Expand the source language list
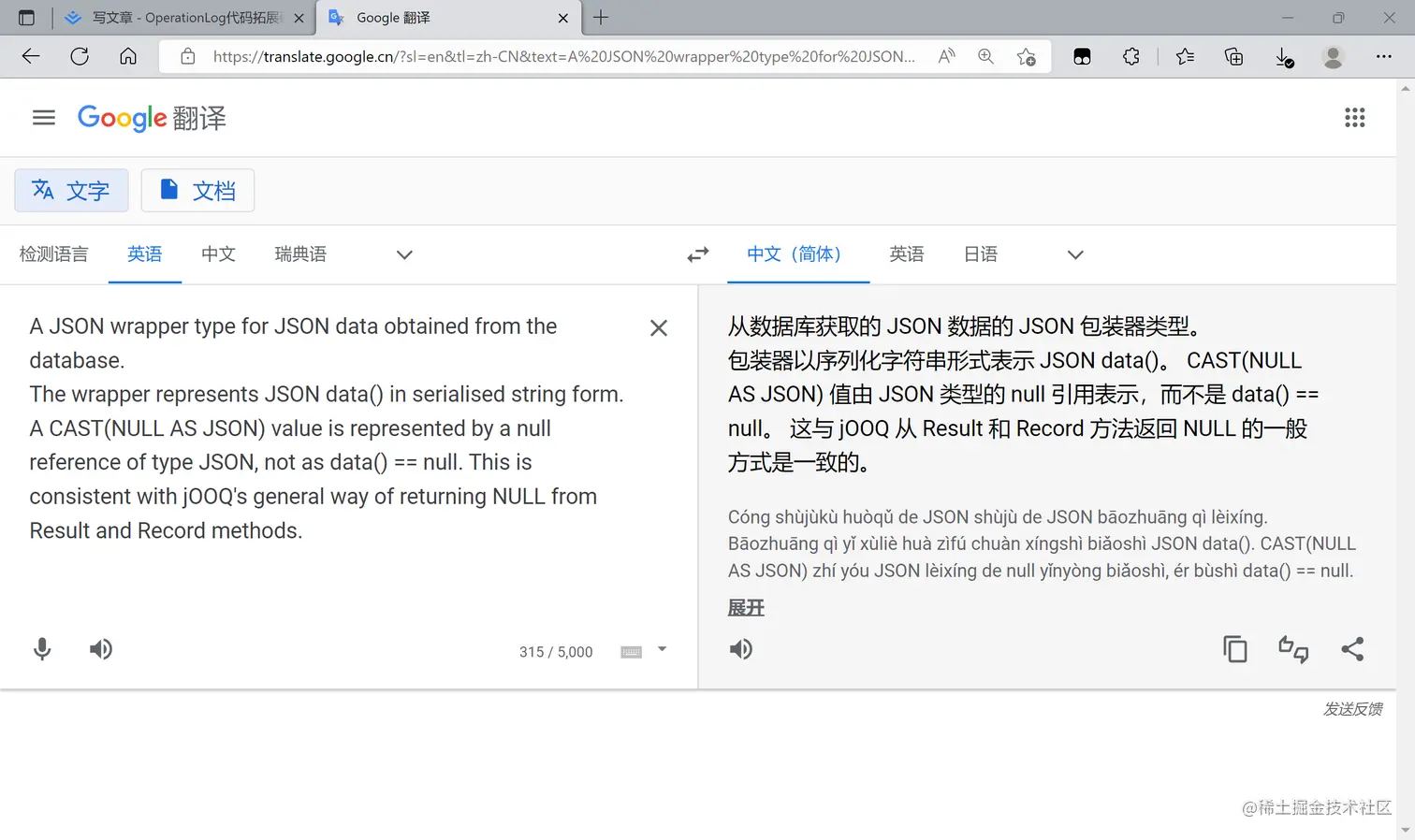 (404, 254)
